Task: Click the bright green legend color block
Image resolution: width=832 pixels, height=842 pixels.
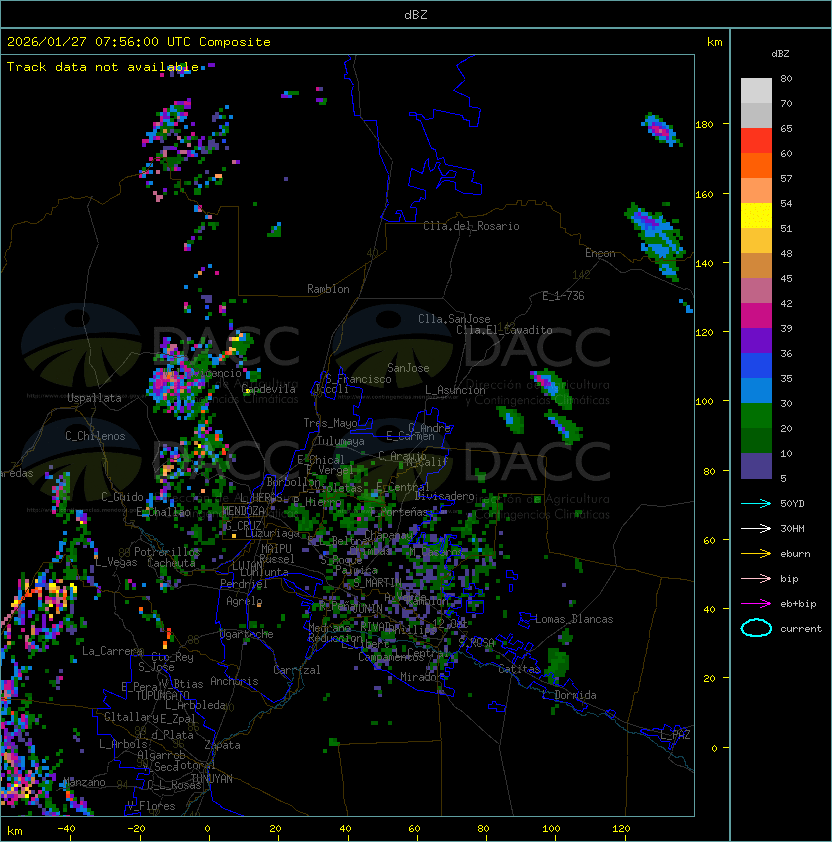Action: tap(756, 415)
